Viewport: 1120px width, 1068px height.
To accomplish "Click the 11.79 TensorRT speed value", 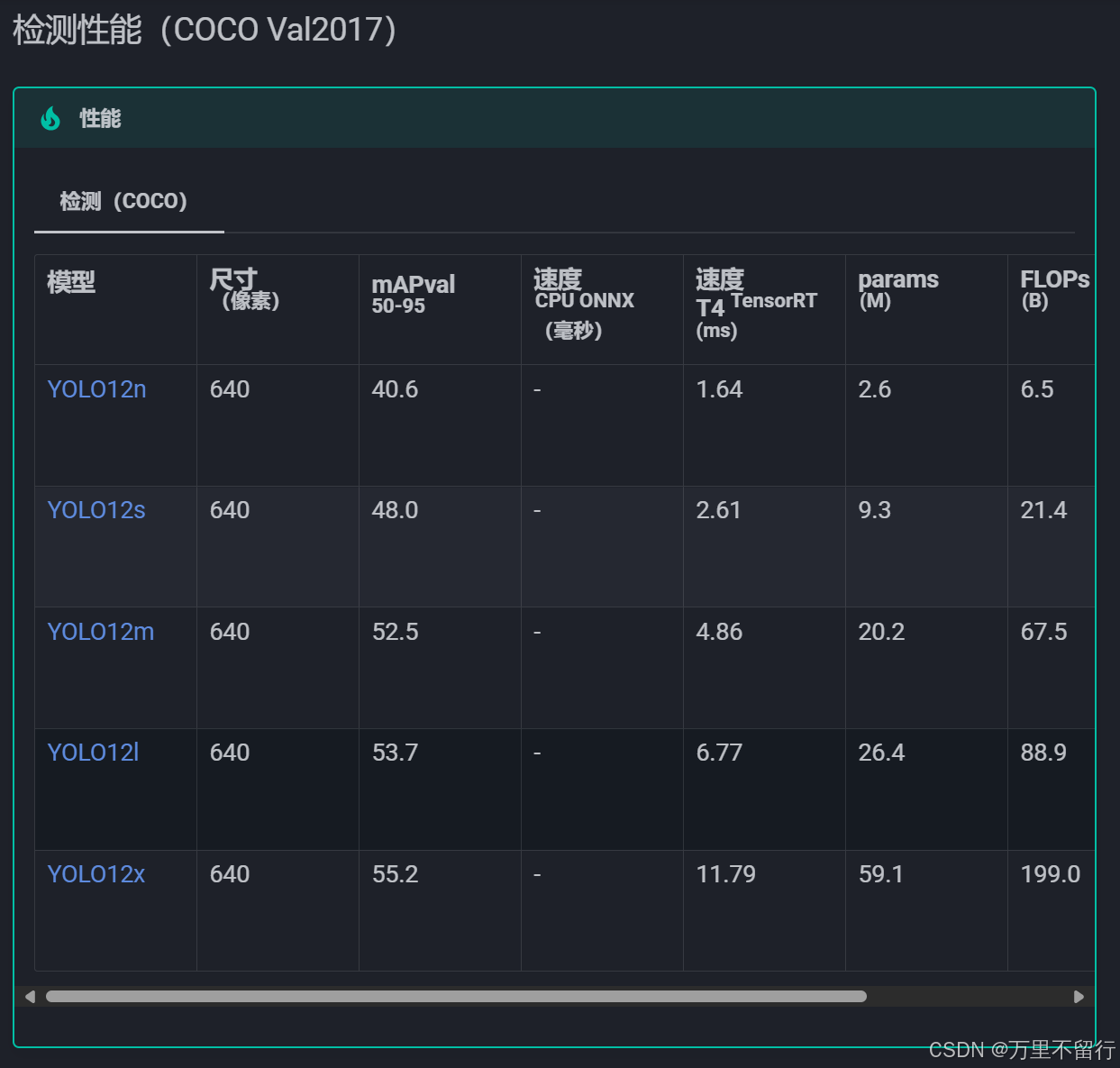I will [x=725, y=874].
